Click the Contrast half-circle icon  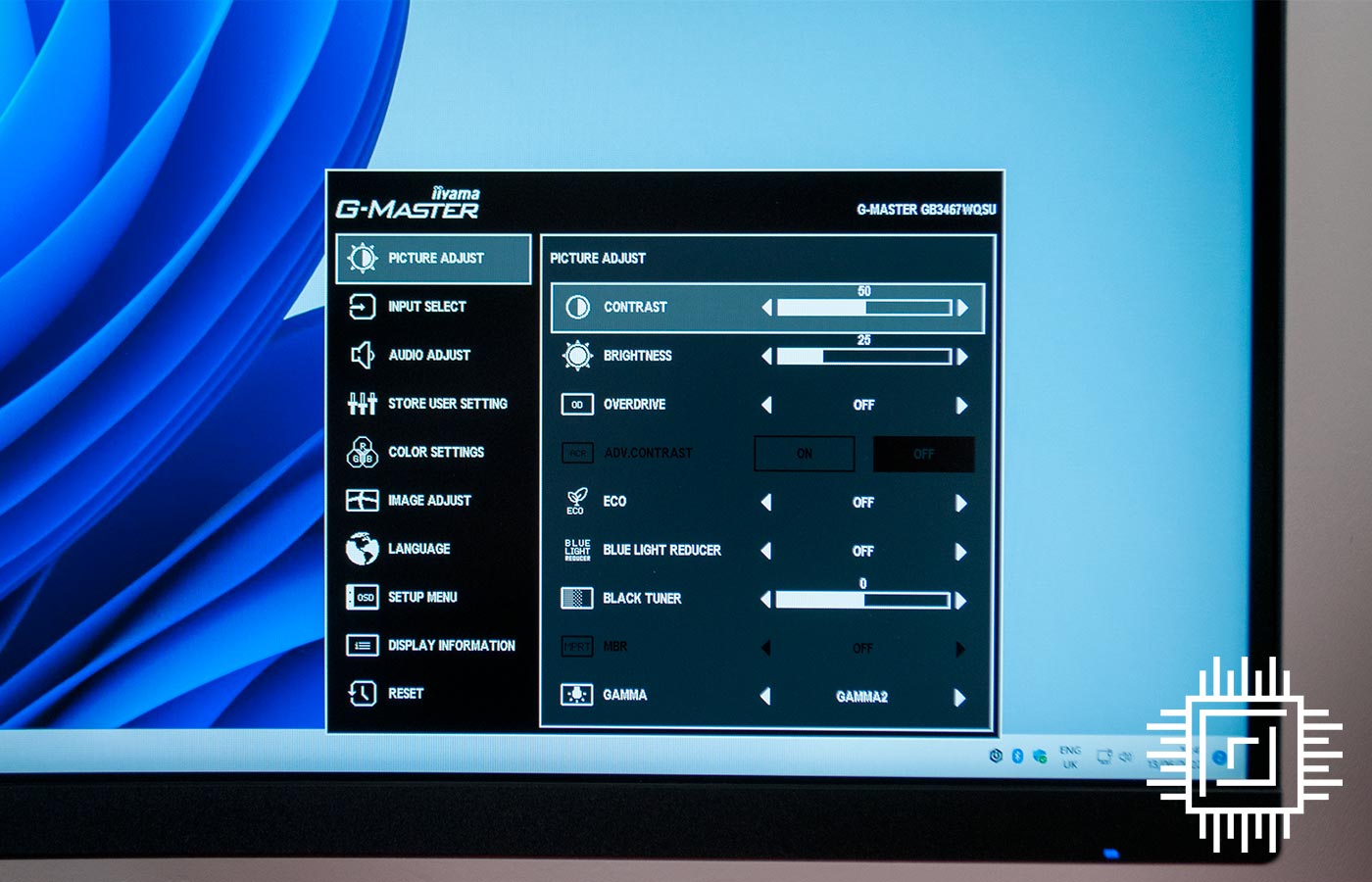[578, 307]
